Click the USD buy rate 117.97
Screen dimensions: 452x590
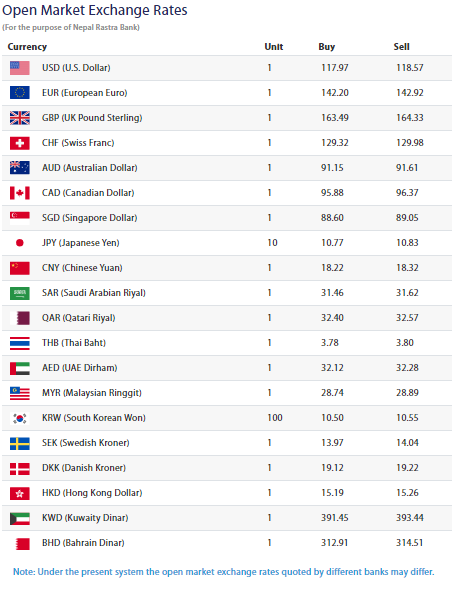335,68
